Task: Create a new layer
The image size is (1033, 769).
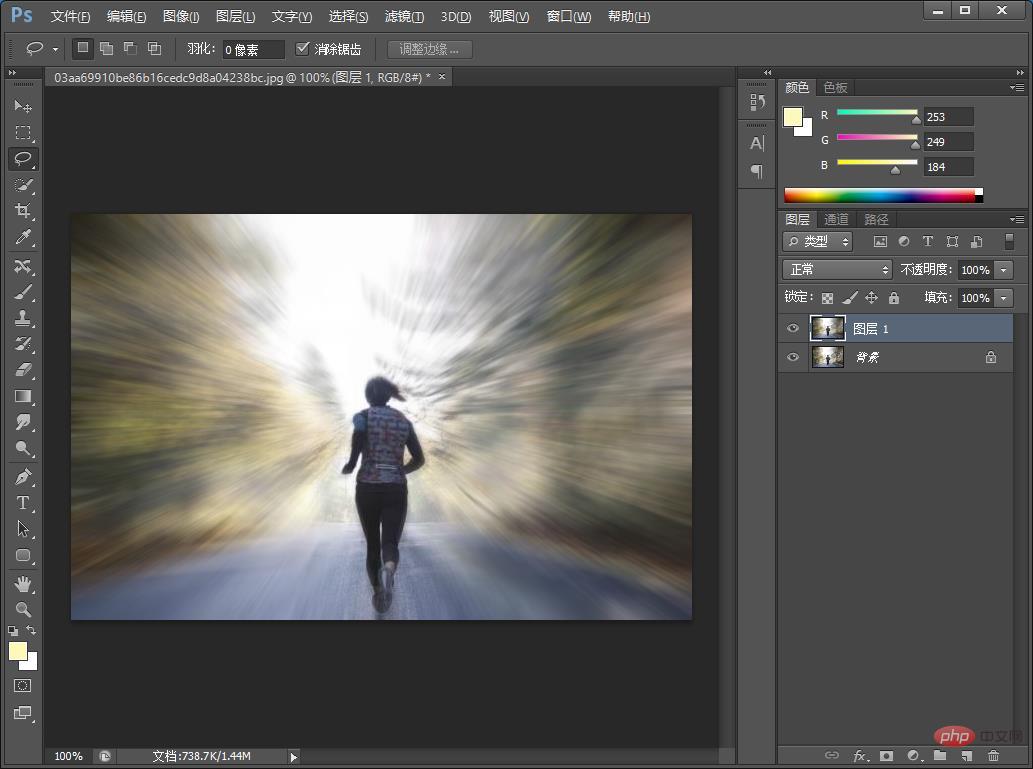Action: click(x=966, y=755)
